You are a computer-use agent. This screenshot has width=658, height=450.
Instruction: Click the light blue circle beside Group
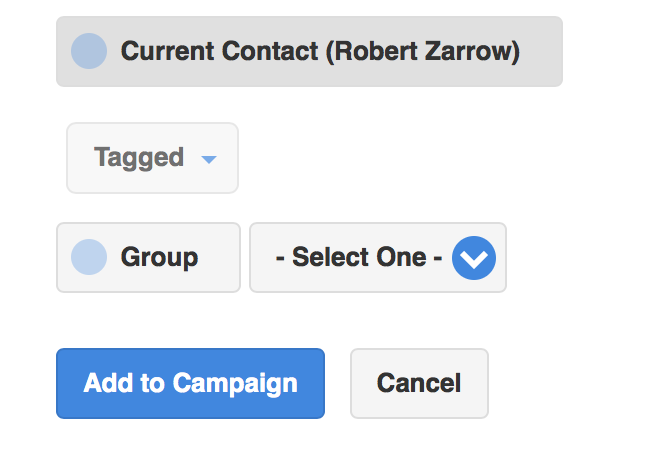tap(89, 257)
